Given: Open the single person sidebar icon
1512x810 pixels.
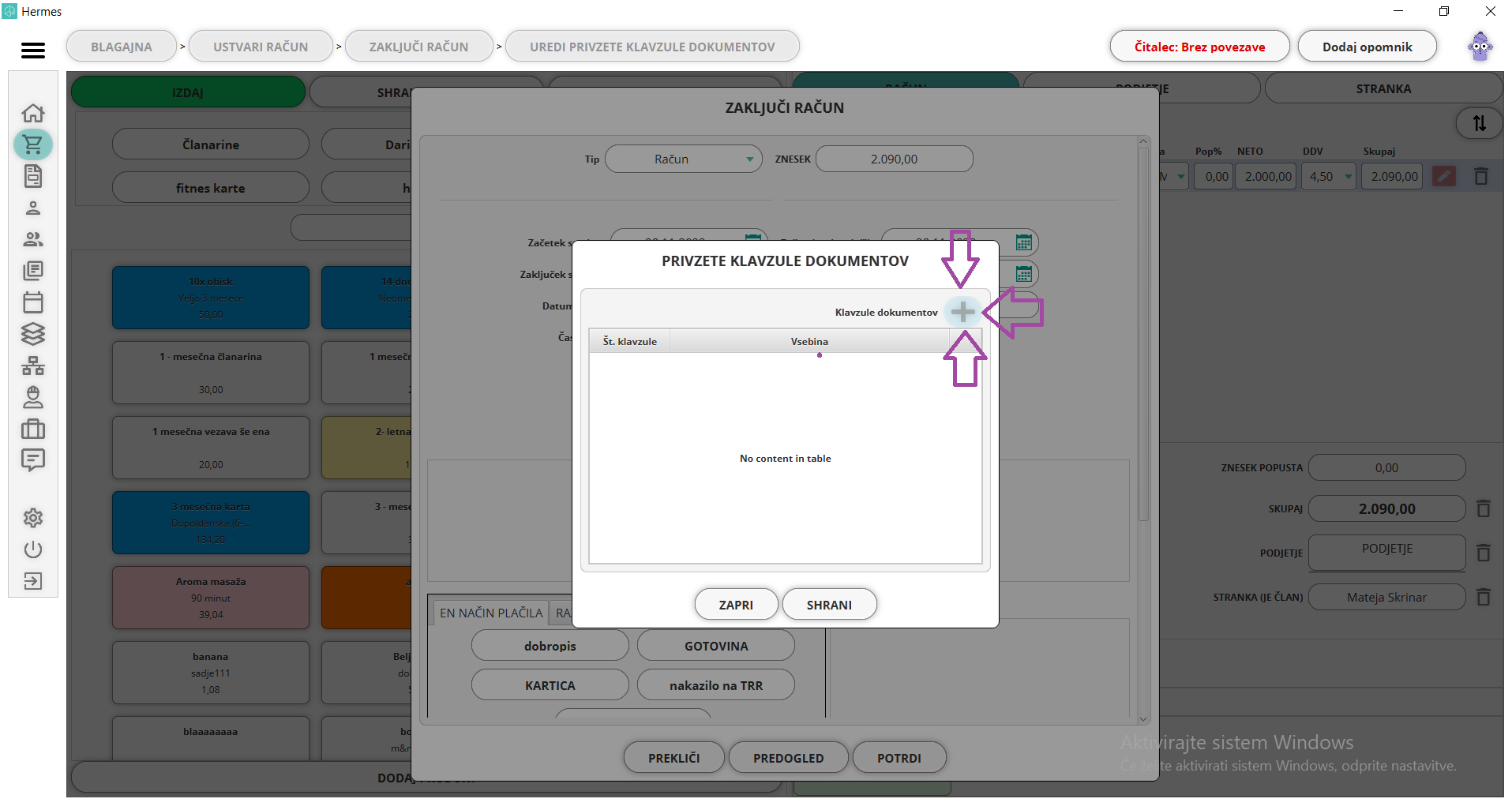Looking at the screenshot, I should [33, 208].
